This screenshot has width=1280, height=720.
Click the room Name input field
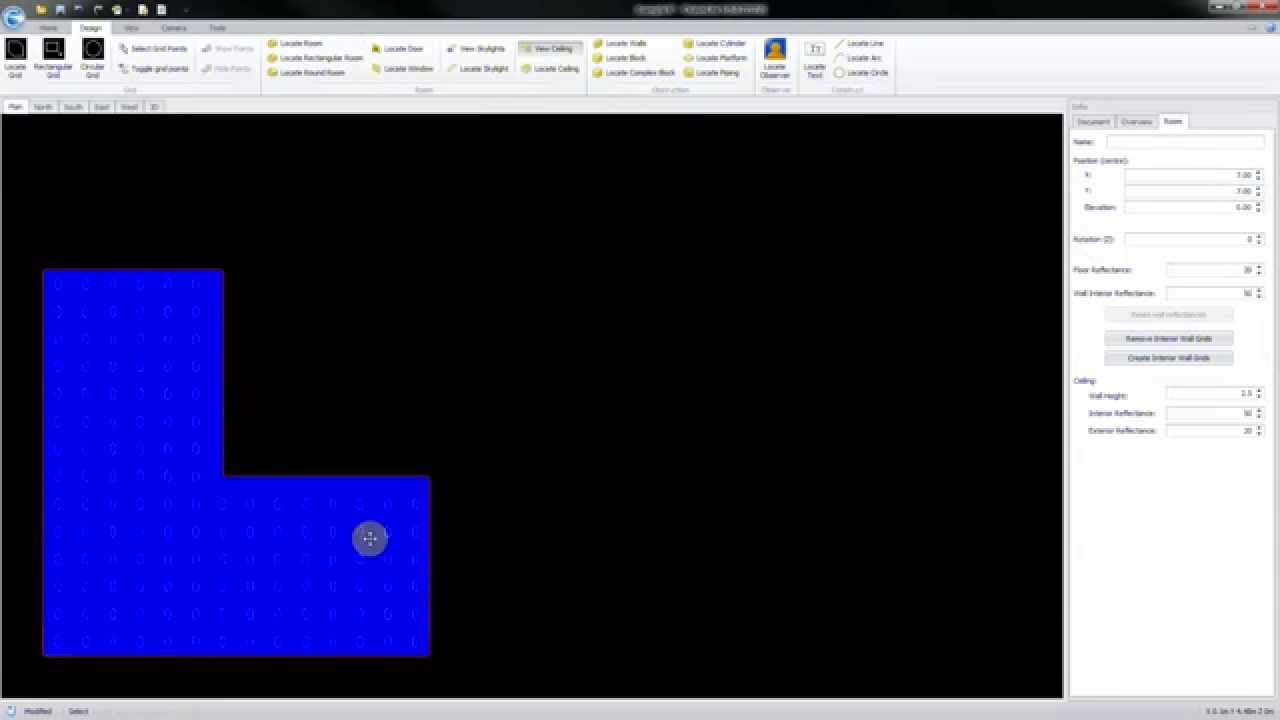(x=1185, y=142)
